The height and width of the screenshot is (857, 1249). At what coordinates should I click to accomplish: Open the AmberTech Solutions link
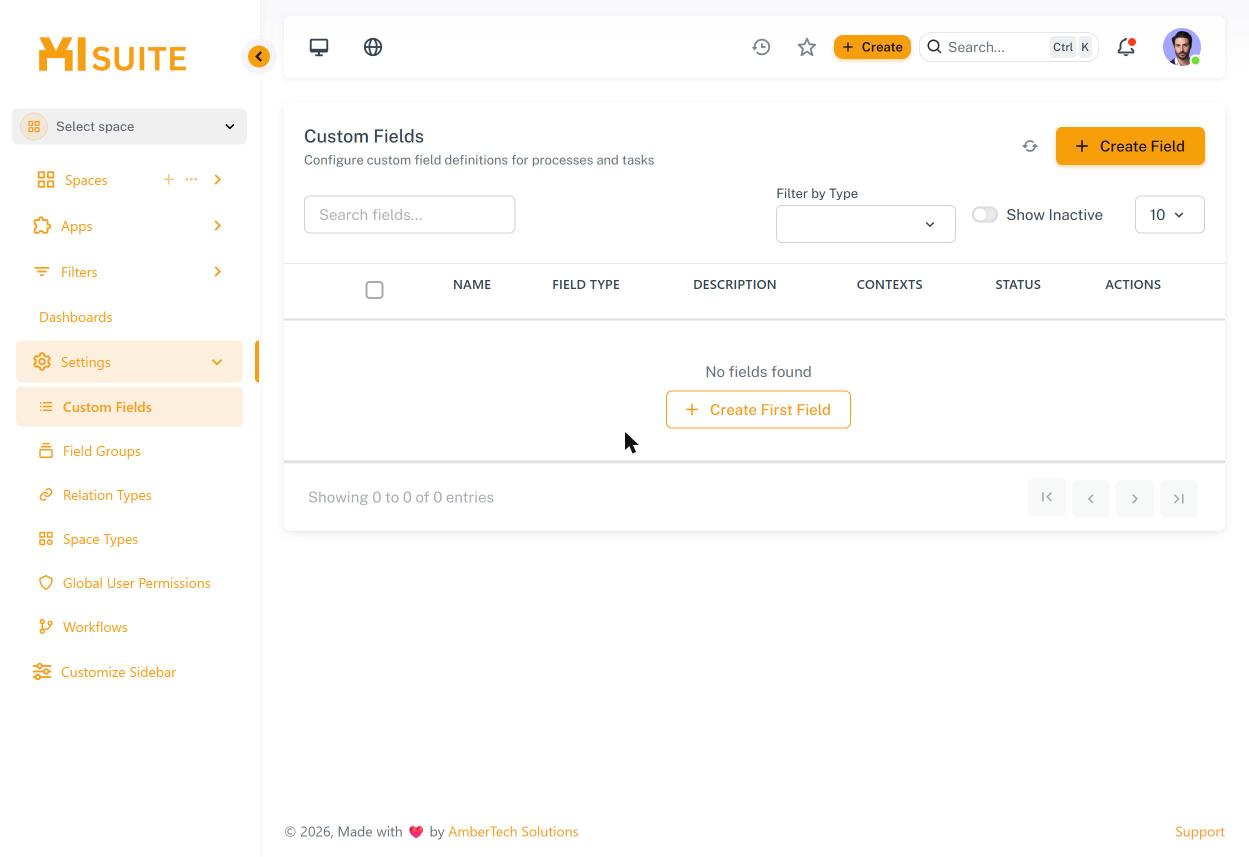513,832
